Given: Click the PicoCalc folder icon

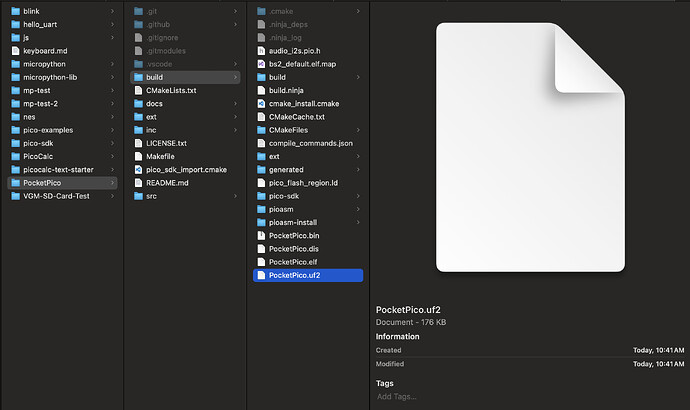Looking at the screenshot, I should pos(15,156).
